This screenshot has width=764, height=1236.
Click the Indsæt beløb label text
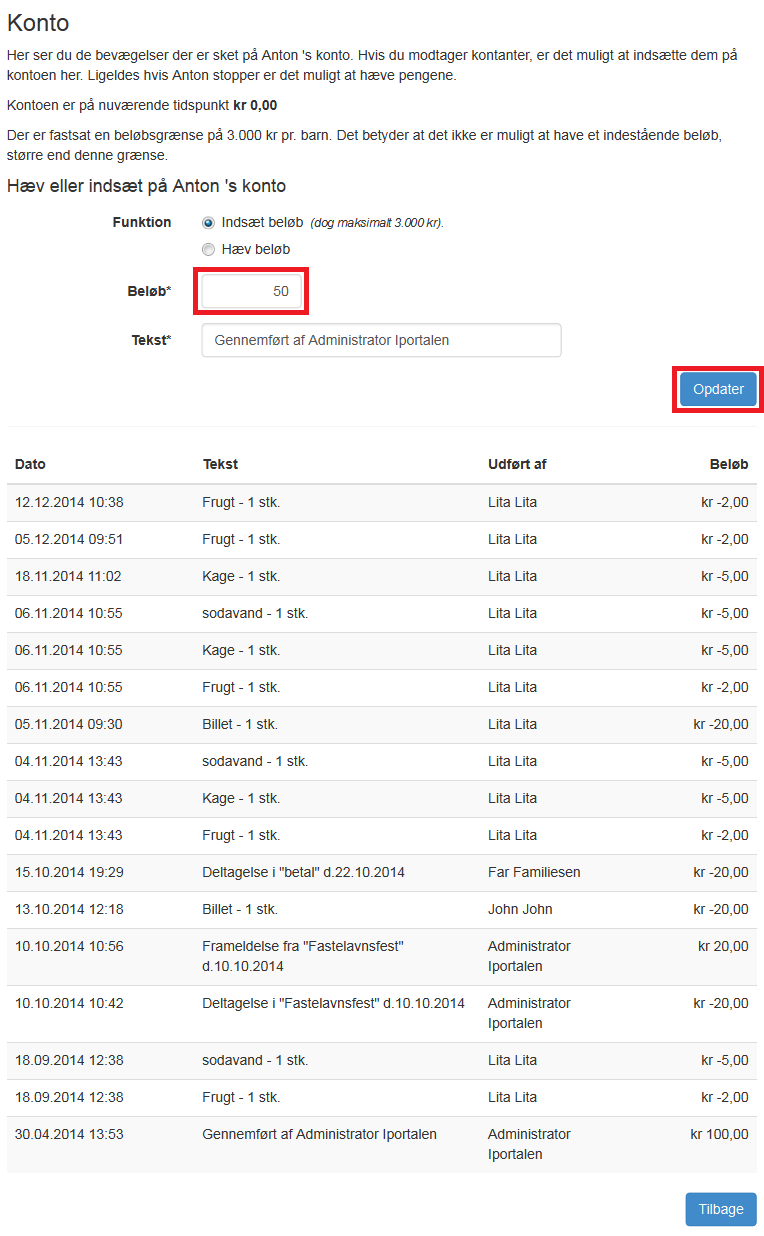pyautogui.click(x=262, y=223)
